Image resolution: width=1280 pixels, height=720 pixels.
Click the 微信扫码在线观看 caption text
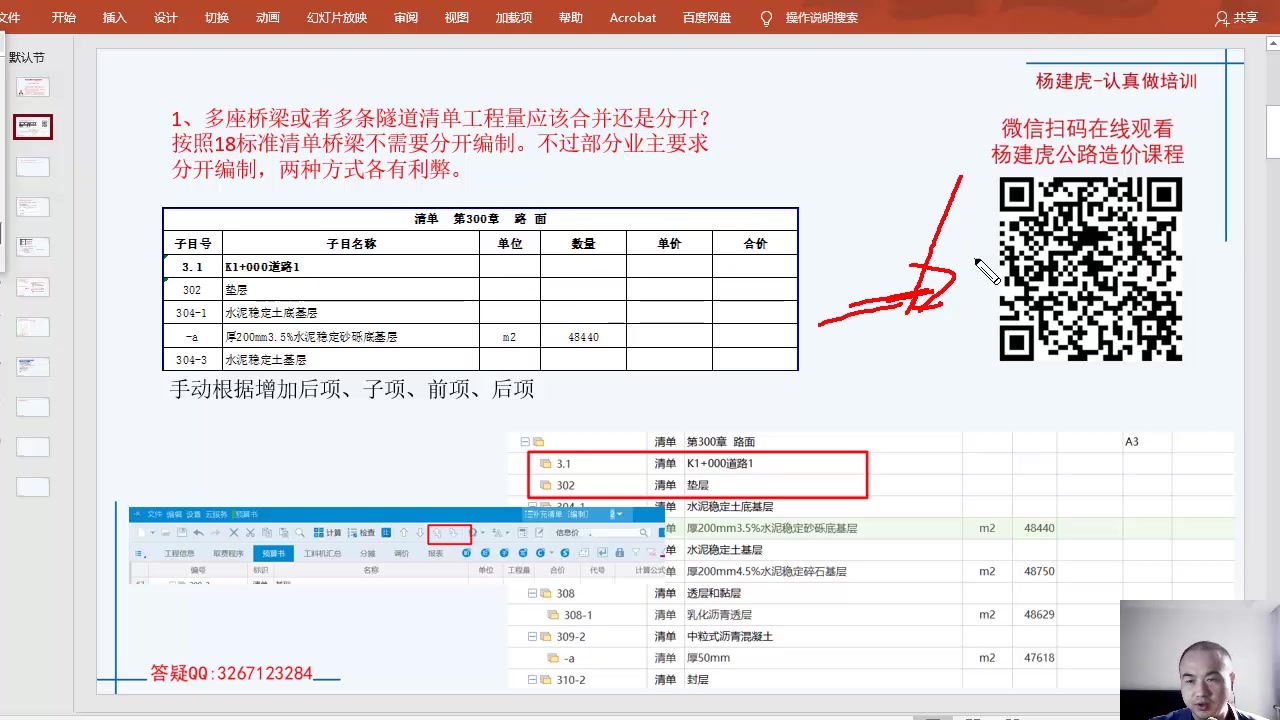(1087, 129)
